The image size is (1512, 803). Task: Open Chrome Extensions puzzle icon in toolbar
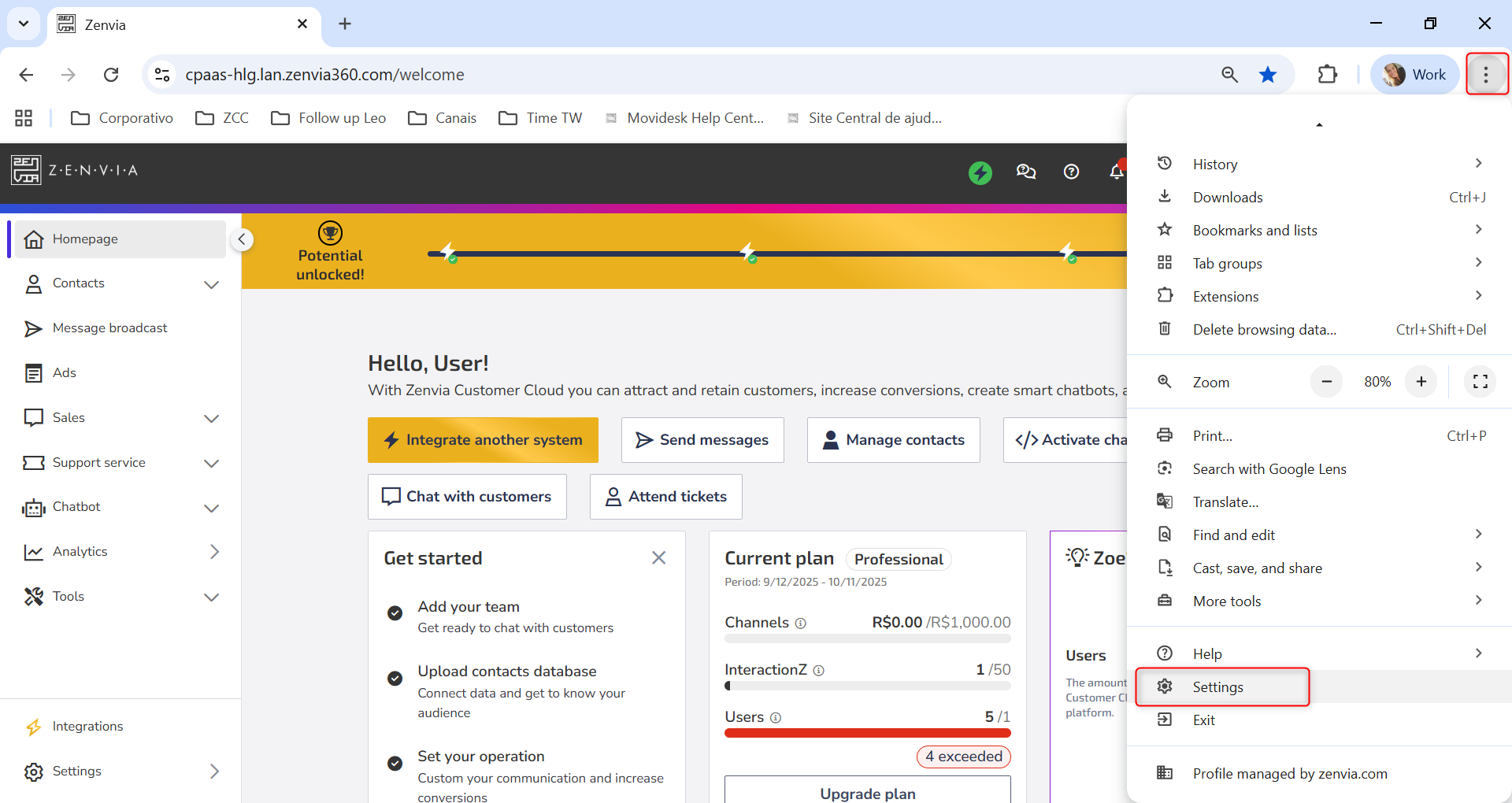[x=1328, y=75]
